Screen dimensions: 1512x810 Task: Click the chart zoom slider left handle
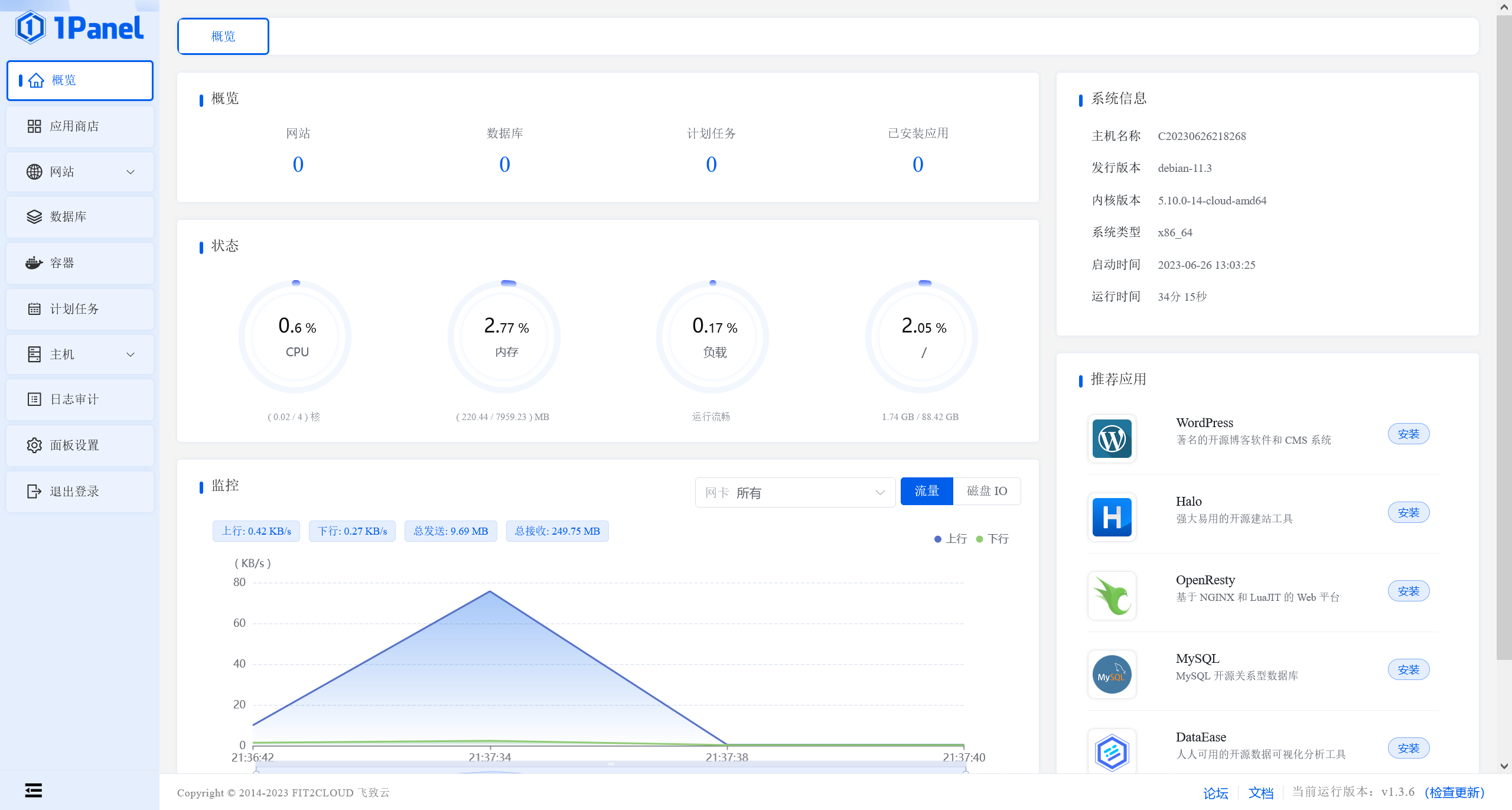pos(256,770)
